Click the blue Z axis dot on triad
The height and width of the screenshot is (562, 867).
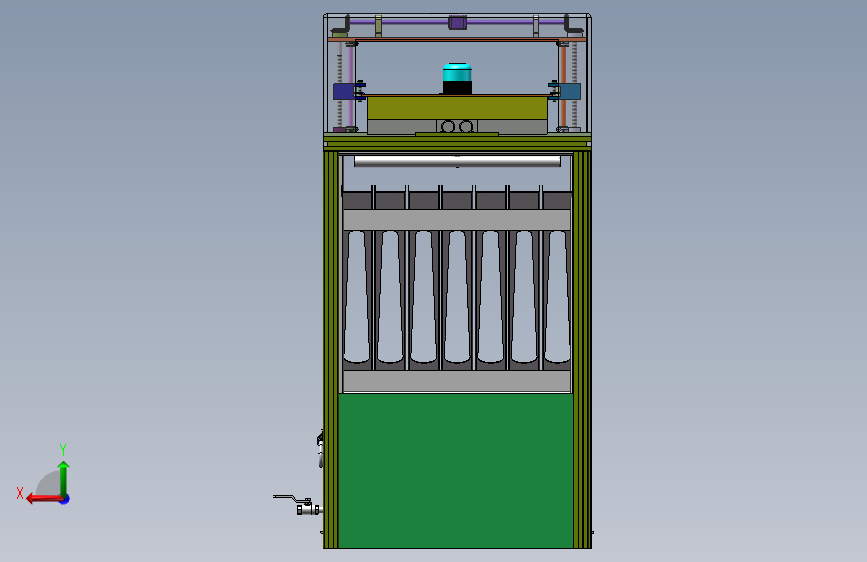coord(65,500)
